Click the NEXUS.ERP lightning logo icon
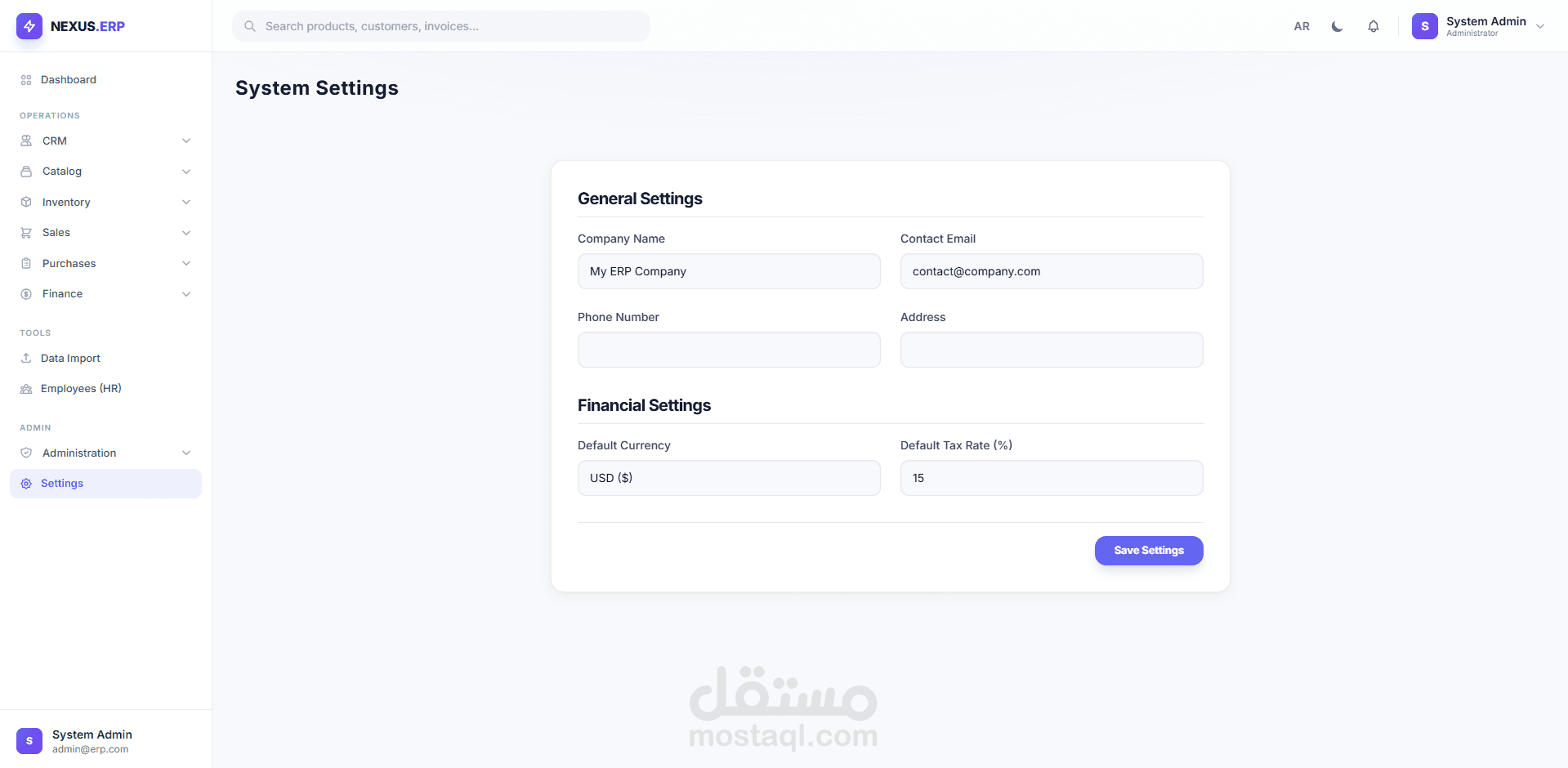 [29, 26]
